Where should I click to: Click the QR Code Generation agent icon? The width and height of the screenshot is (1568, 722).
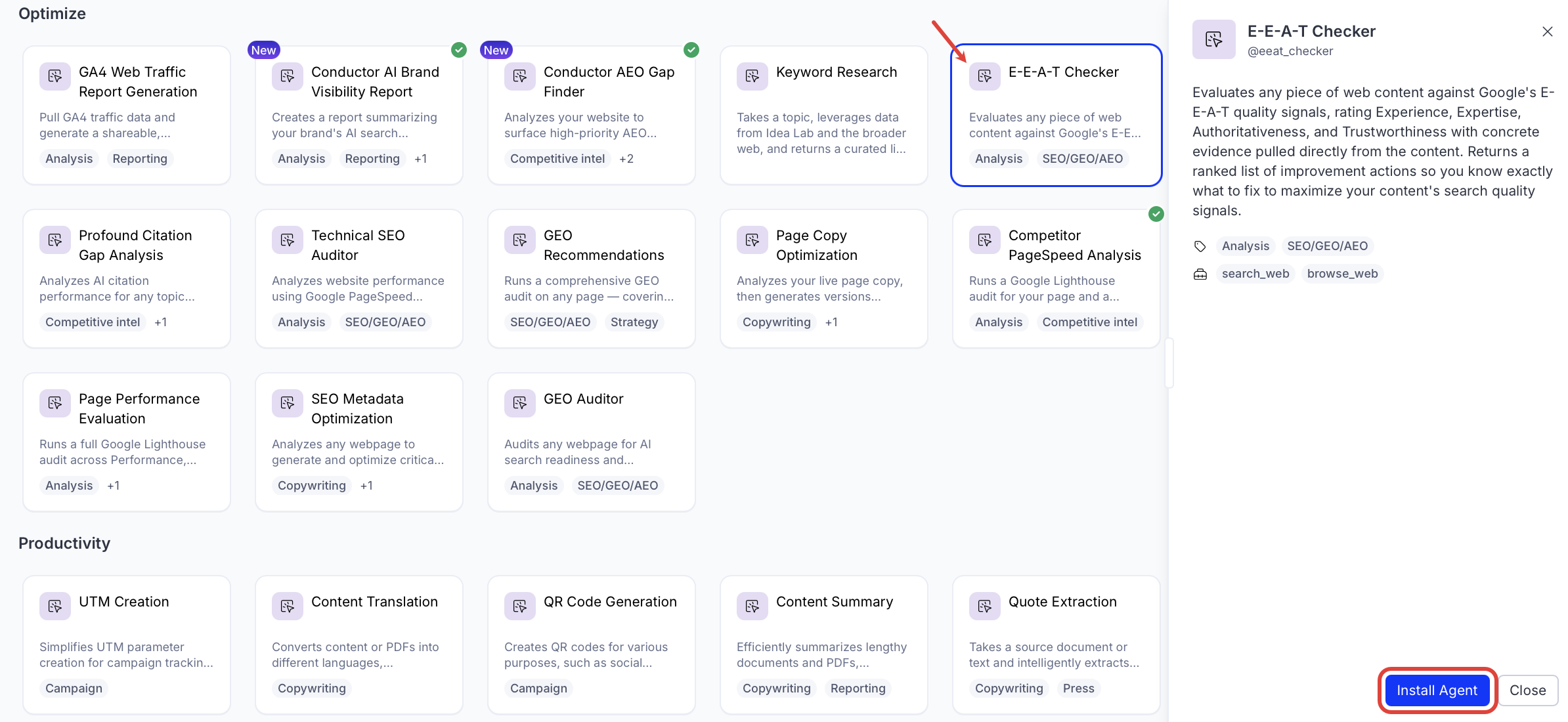click(520, 606)
